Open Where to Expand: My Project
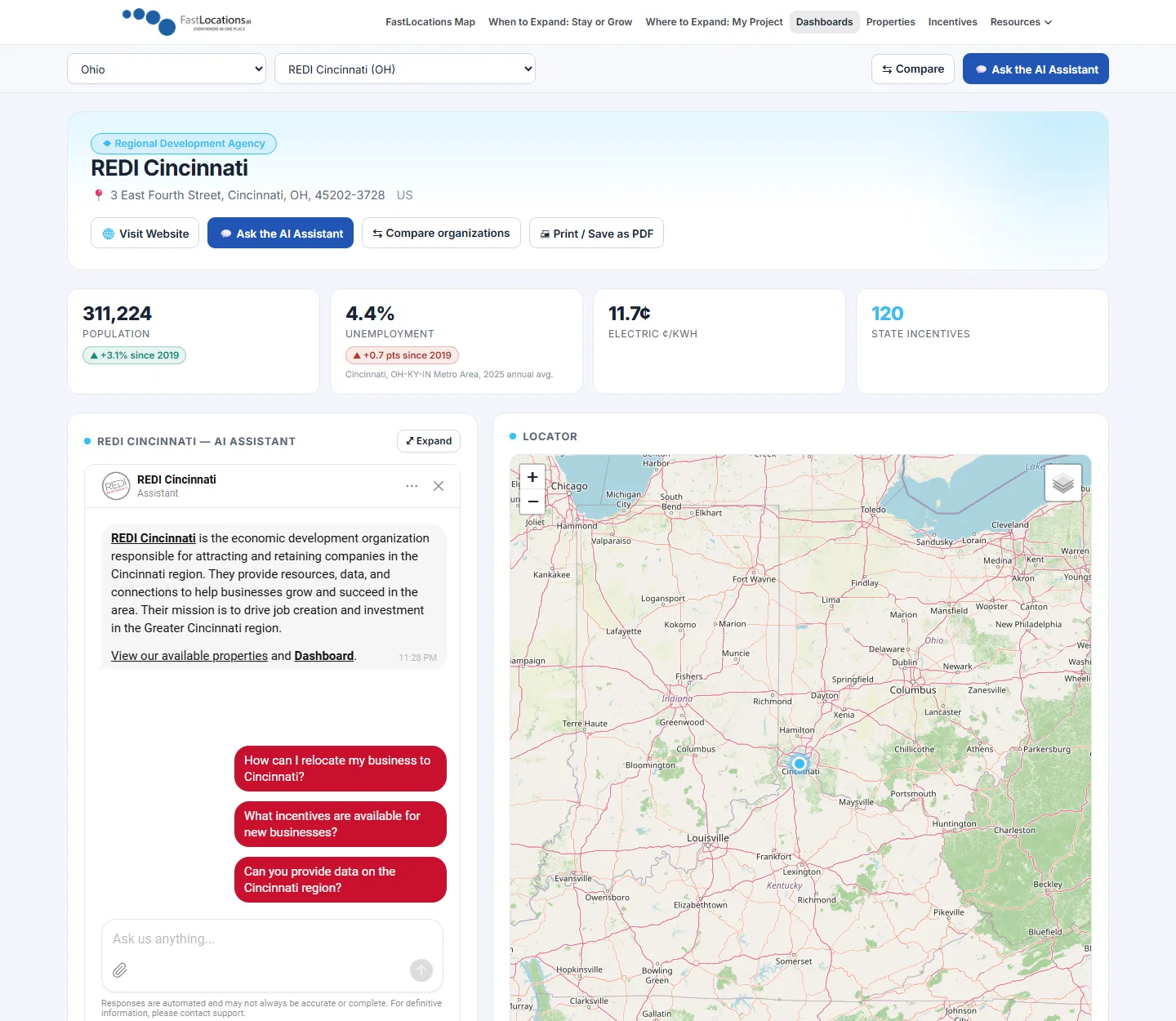The image size is (1176, 1021). [714, 22]
